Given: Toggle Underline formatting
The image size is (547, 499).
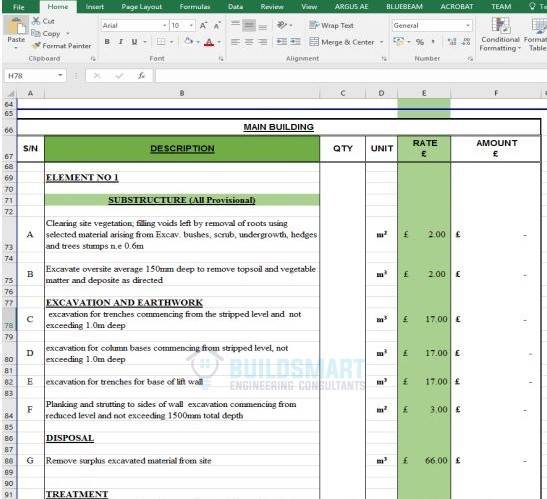Looking at the screenshot, I should click(134, 42).
